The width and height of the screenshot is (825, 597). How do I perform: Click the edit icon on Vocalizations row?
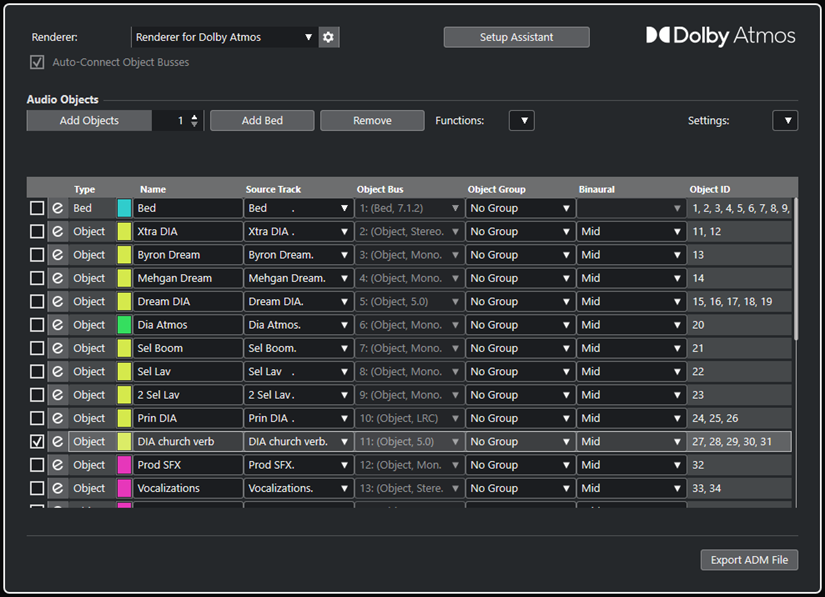click(x=57, y=488)
